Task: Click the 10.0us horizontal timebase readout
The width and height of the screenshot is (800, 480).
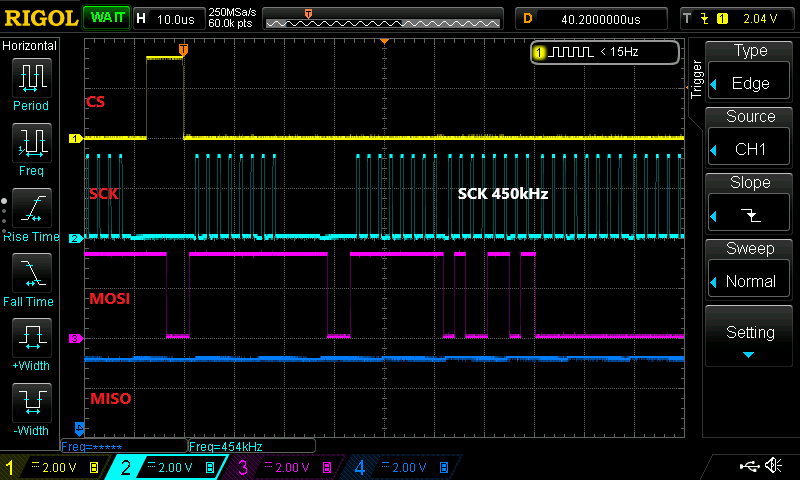Action: (176, 18)
